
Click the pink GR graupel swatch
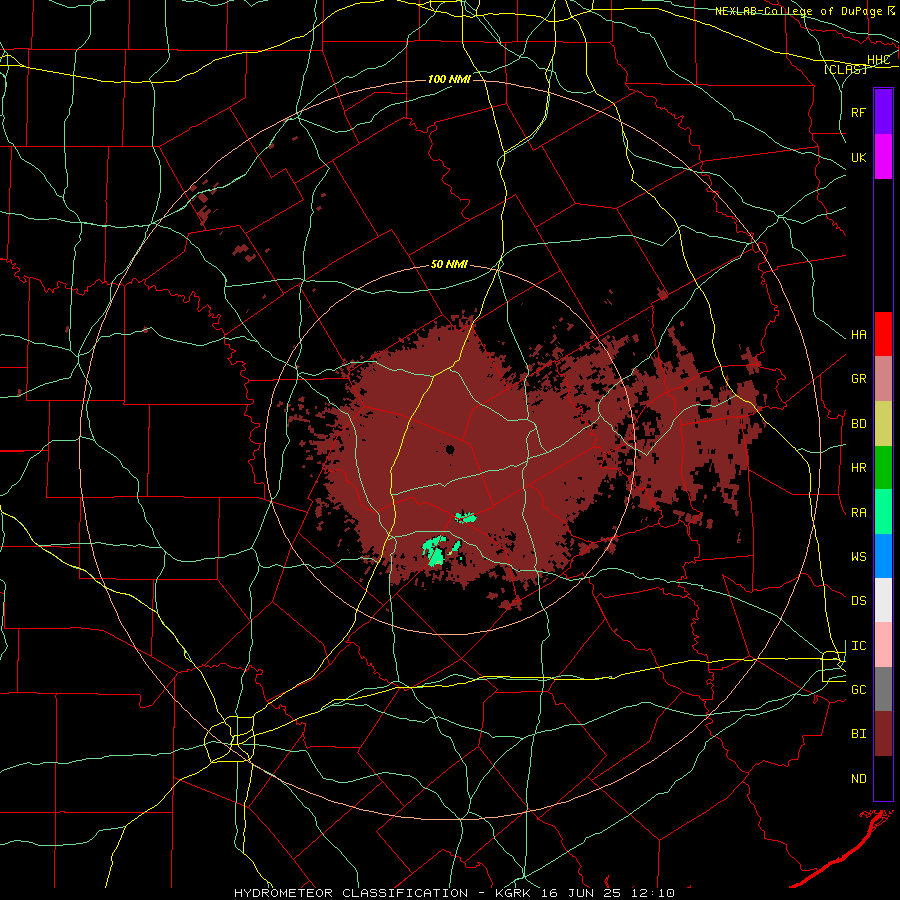click(883, 378)
